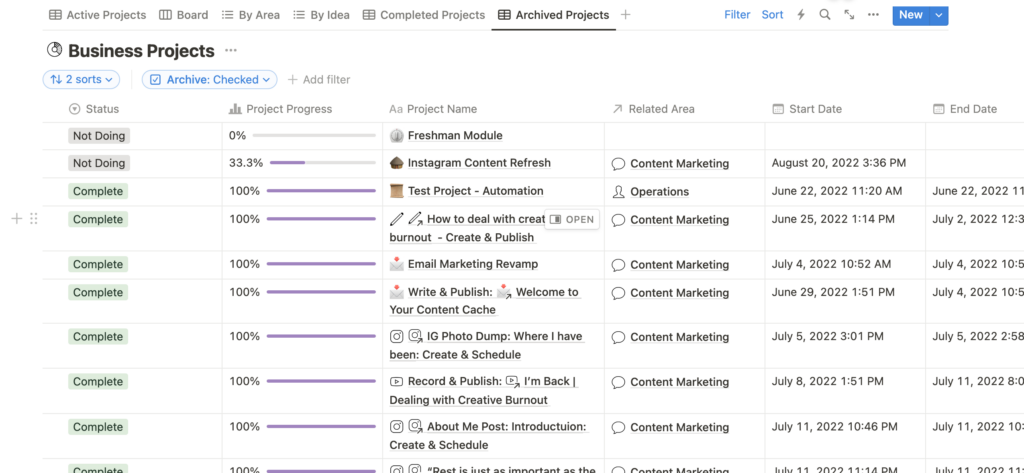Expand the 2 sorts dropdown
The width and height of the screenshot is (1024, 473).
pyautogui.click(x=82, y=80)
